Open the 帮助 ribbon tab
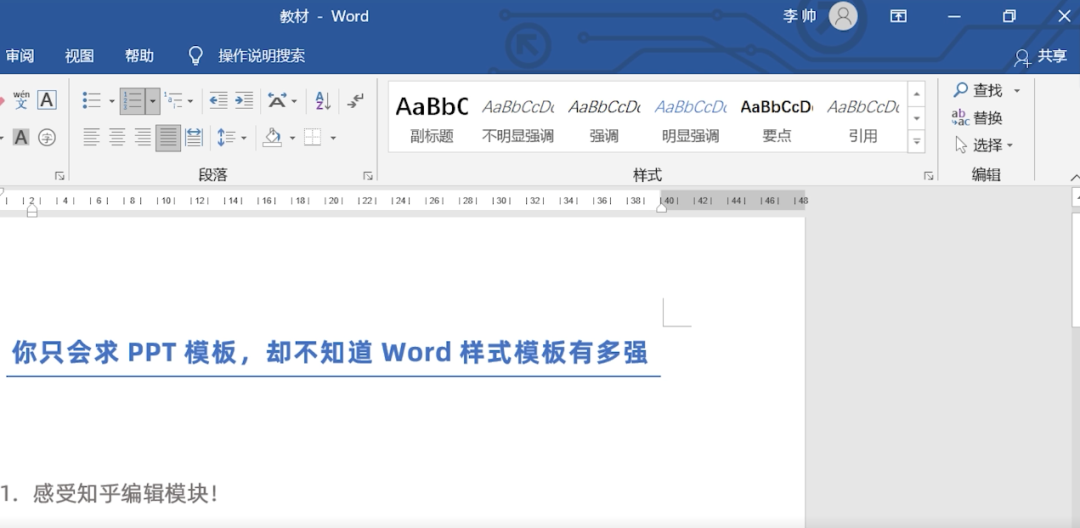This screenshot has width=1080, height=528. click(139, 56)
